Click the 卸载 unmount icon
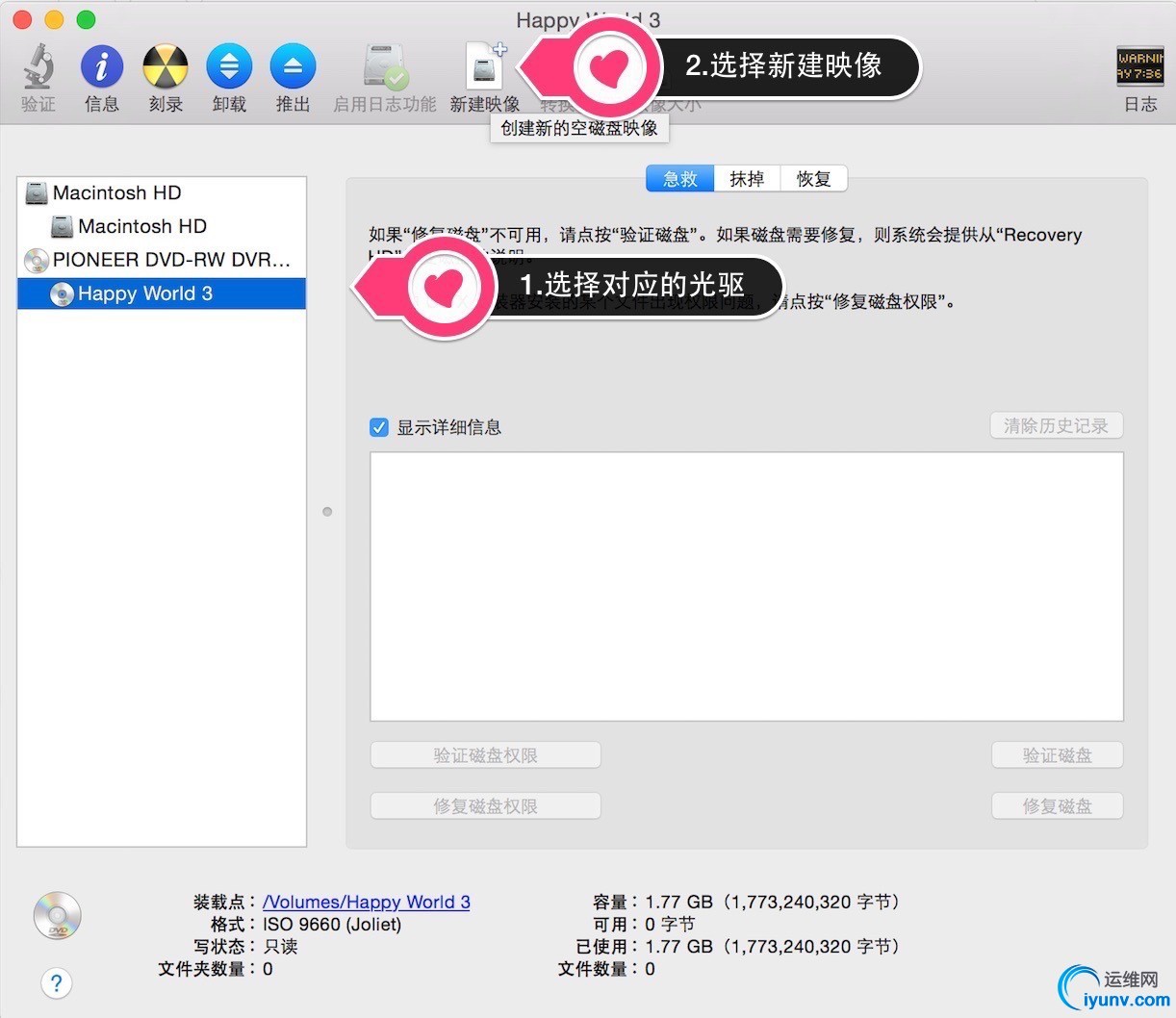Viewport: 1176px width, 1018px height. pyautogui.click(x=229, y=66)
